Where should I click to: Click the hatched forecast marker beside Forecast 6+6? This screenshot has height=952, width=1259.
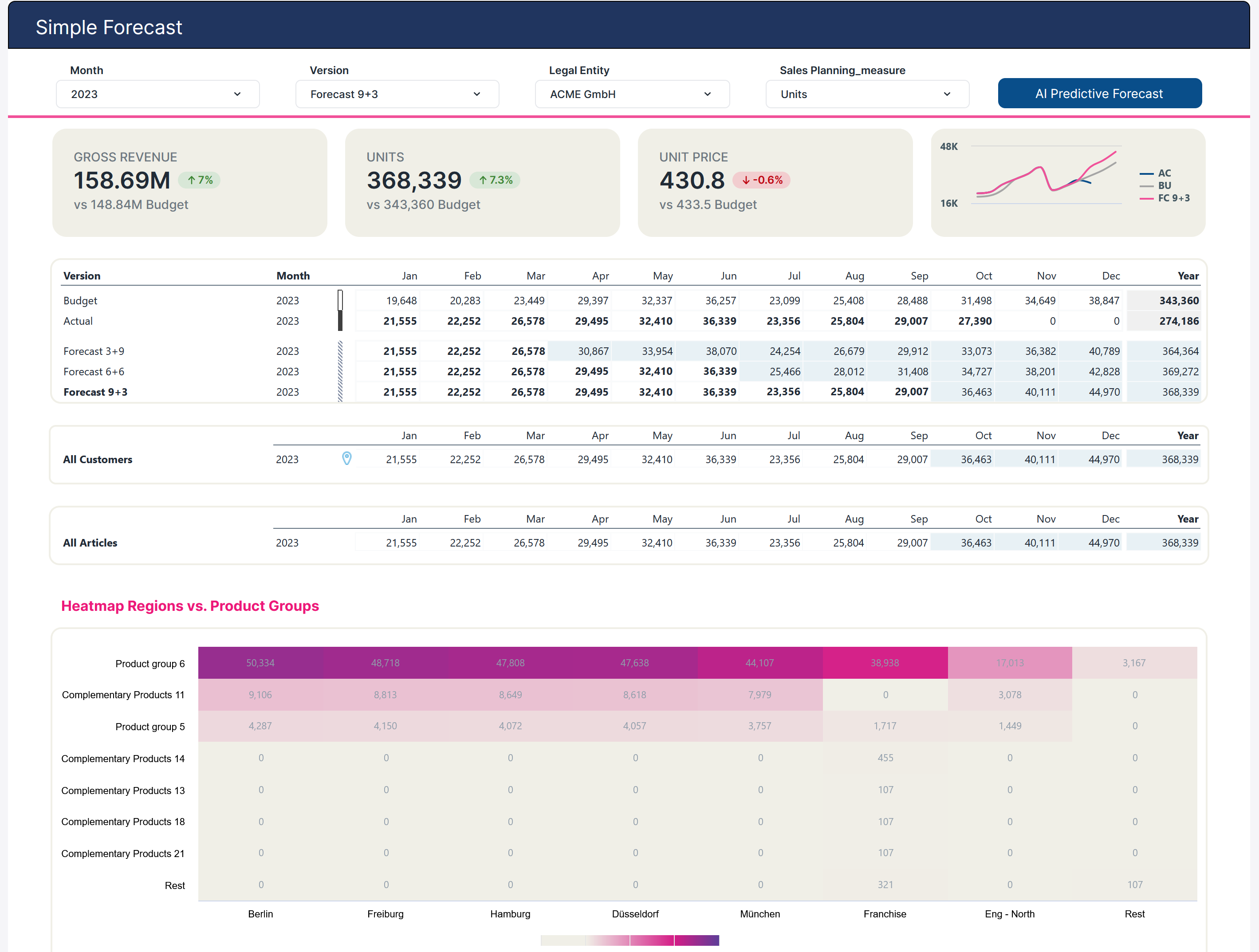tap(340, 372)
